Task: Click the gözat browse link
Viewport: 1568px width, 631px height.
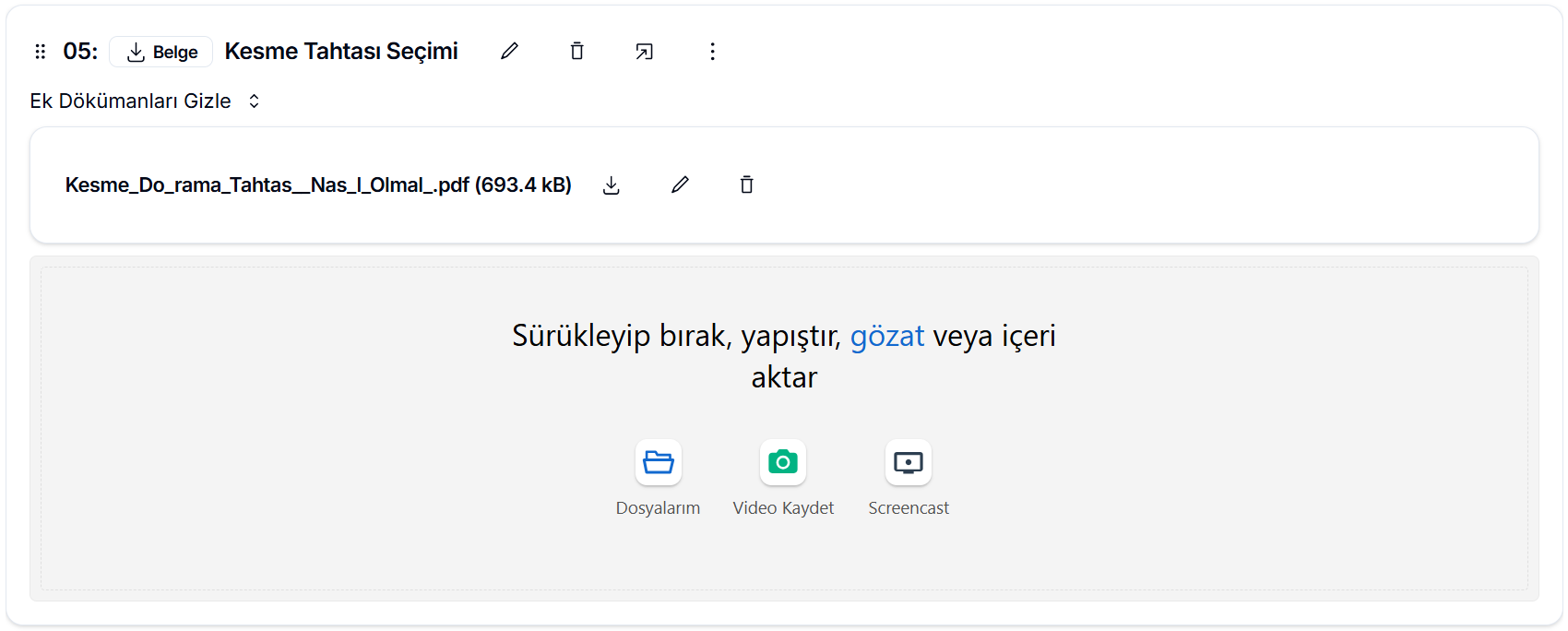Action: click(x=886, y=336)
